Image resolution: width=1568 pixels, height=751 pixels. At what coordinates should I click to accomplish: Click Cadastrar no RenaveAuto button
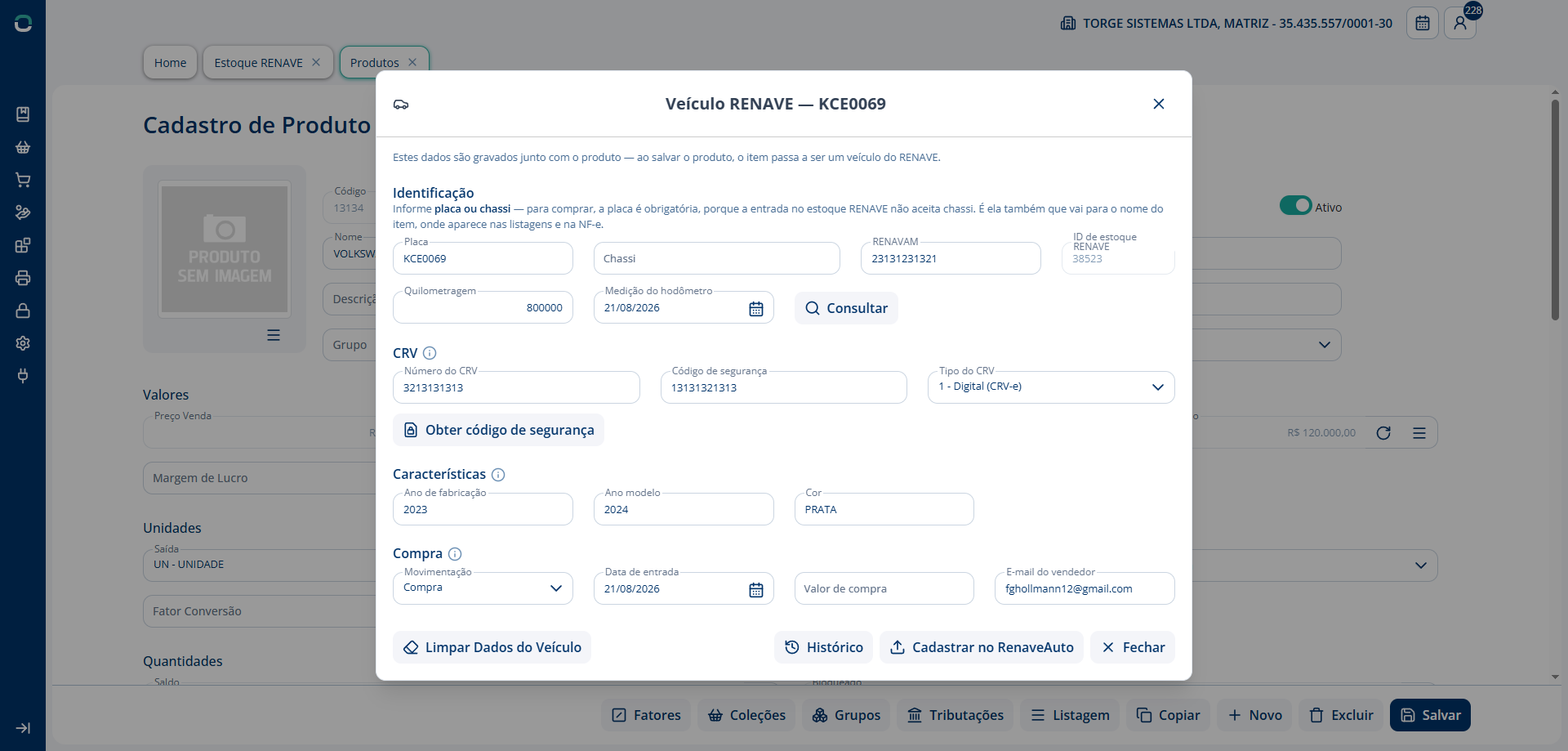(981, 647)
